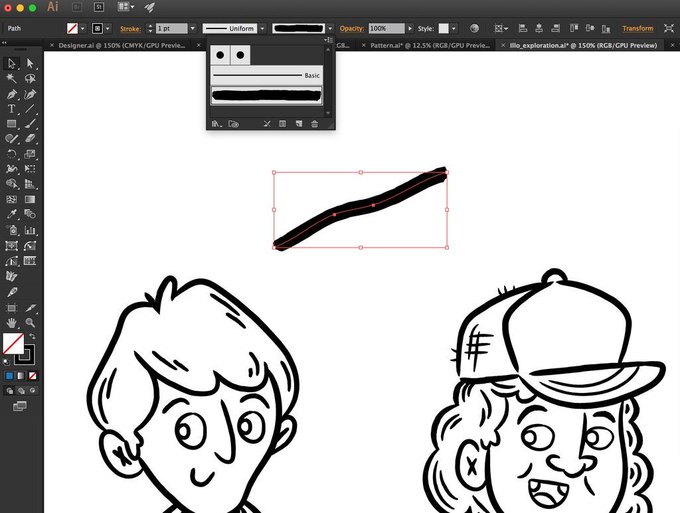
Task: Select the Perspective Grid tool
Action: (30, 184)
